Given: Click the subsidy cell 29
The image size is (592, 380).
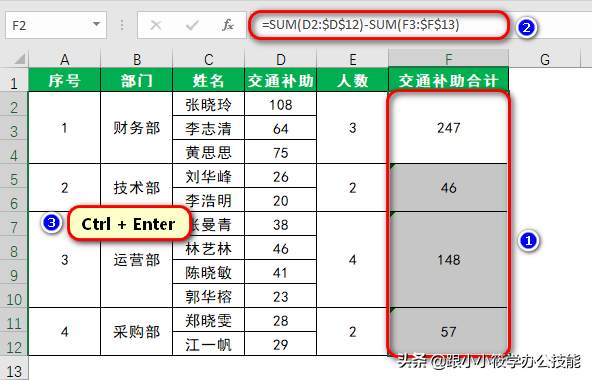Looking at the screenshot, I should (x=281, y=344).
